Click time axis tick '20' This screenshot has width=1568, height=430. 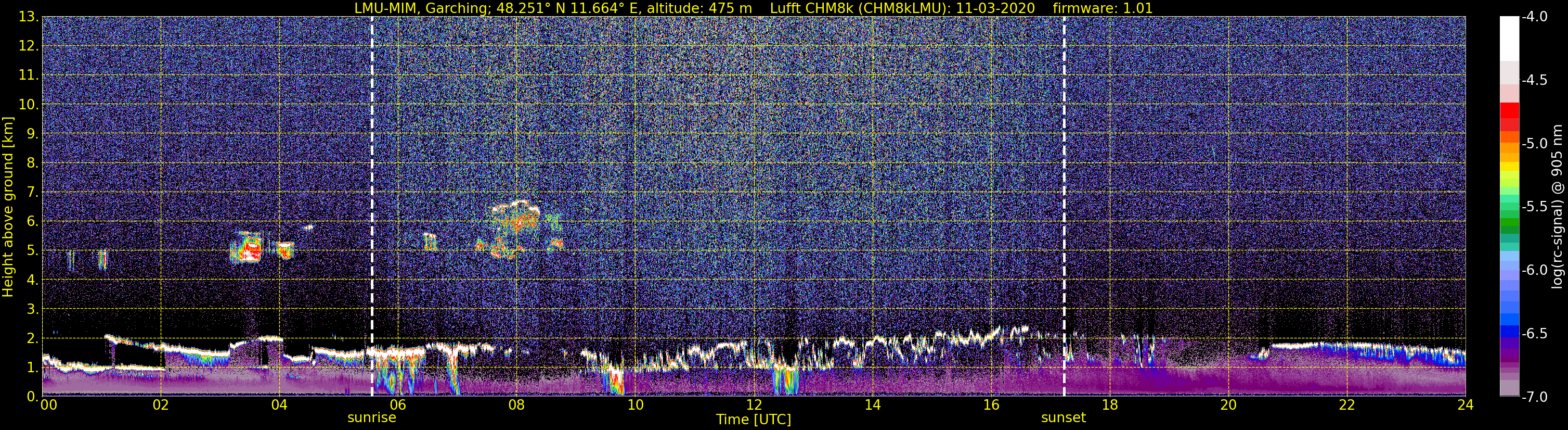click(1228, 405)
